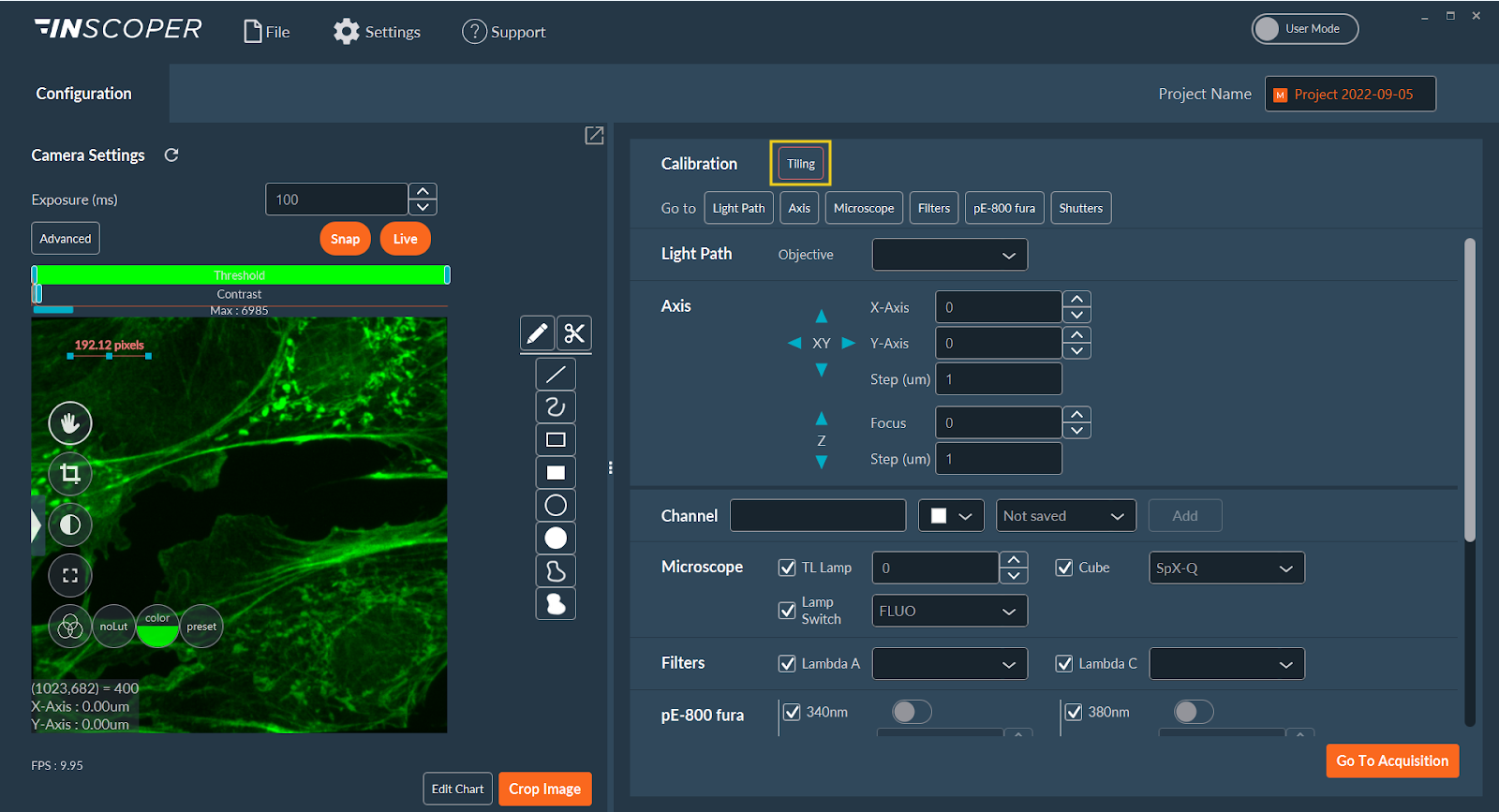Select the scissors cut tool

[574, 333]
